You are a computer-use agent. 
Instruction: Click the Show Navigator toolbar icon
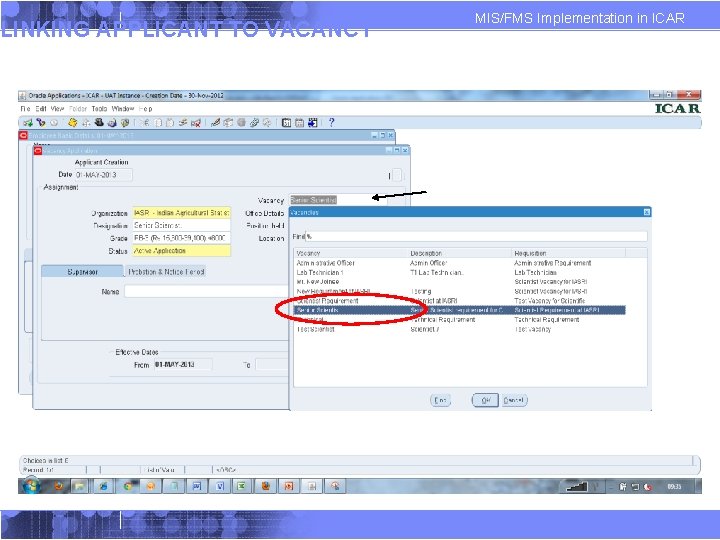[54, 123]
